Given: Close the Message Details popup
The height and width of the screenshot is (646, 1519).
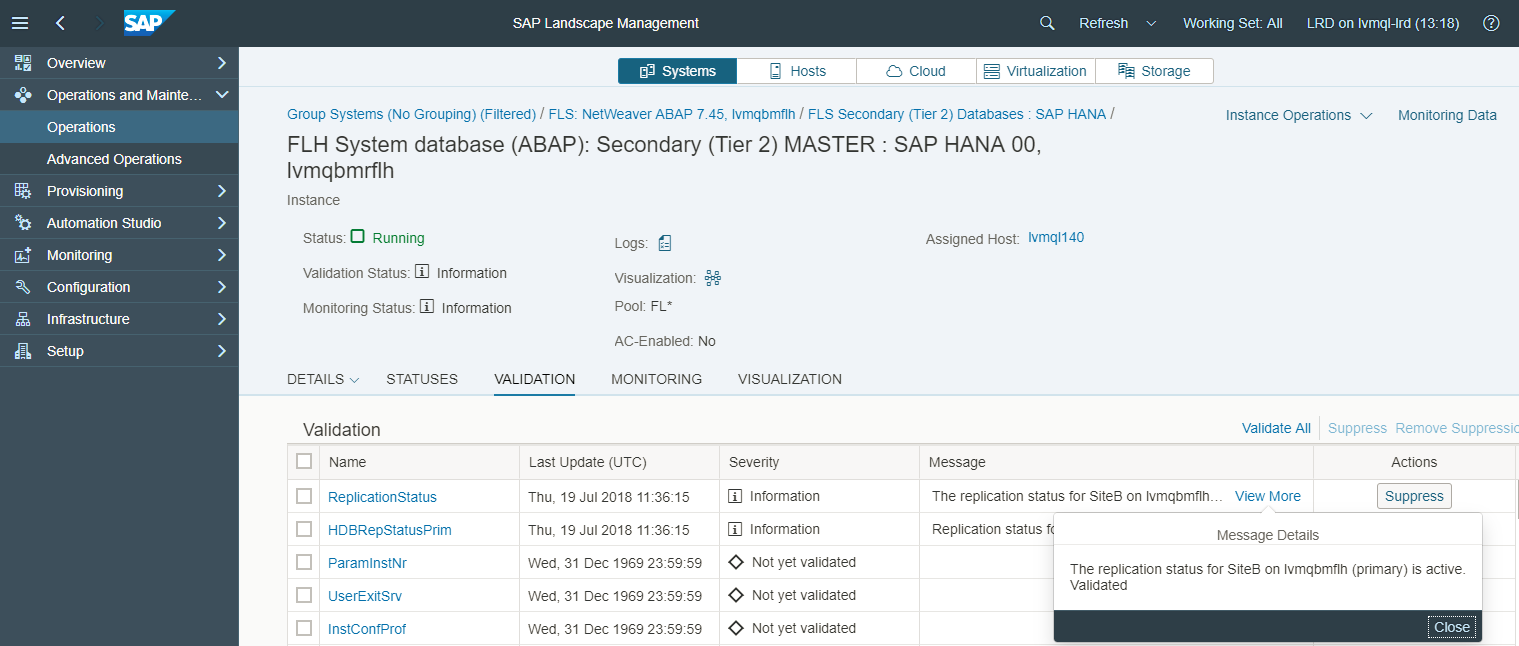Looking at the screenshot, I should [1452, 627].
